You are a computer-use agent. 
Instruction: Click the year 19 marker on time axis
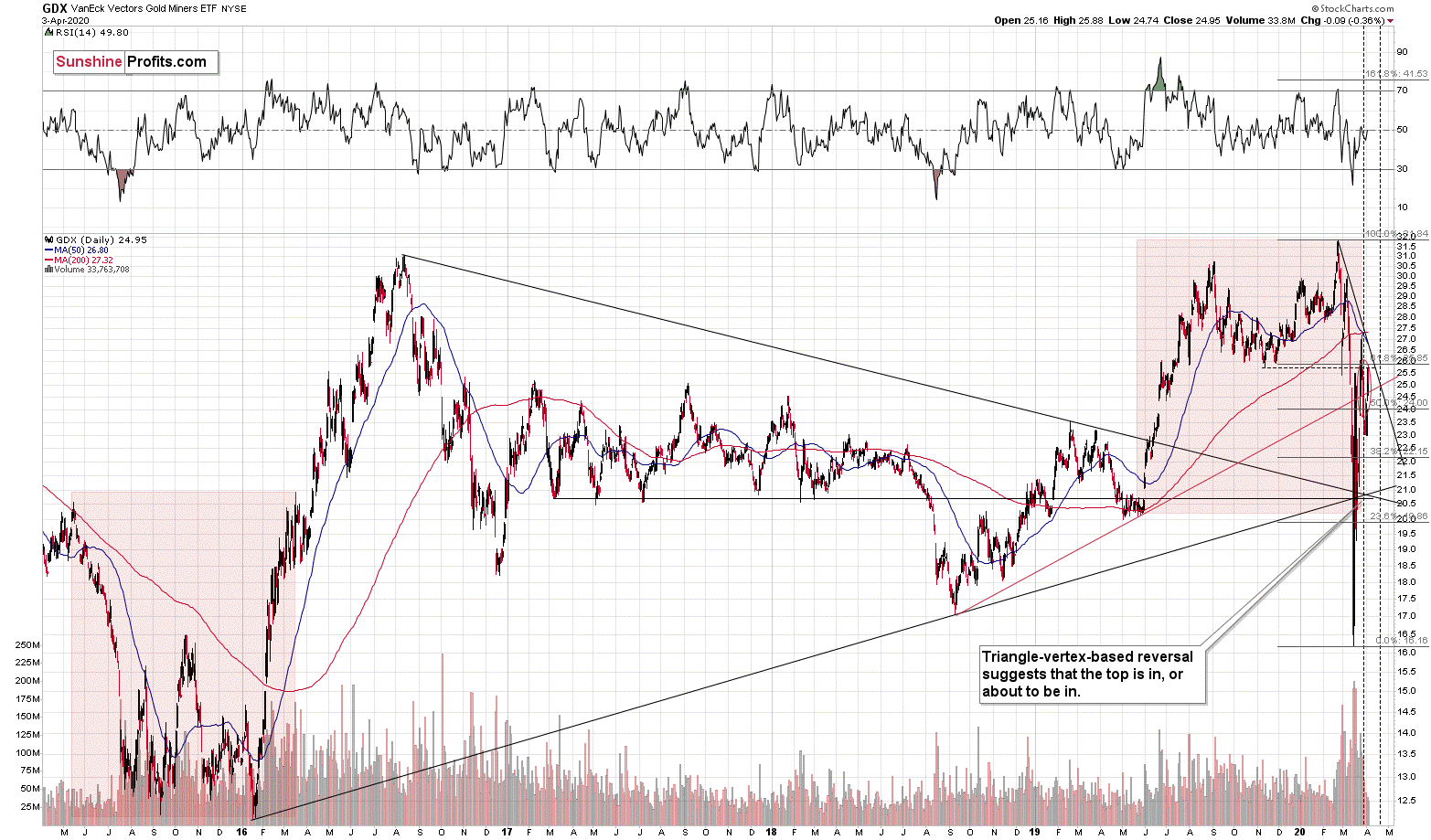(x=1034, y=832)
